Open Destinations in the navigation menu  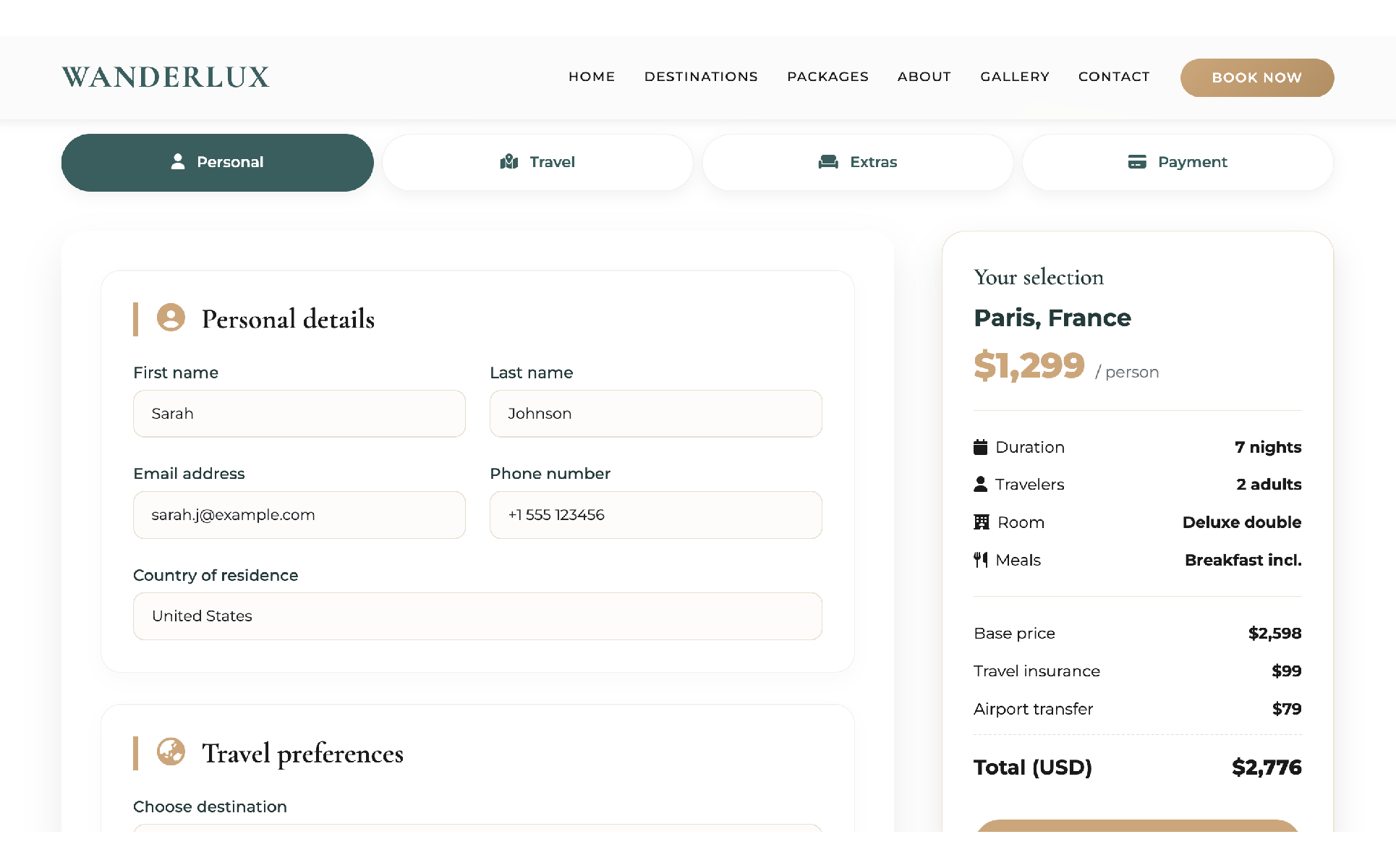pos(701,77)
